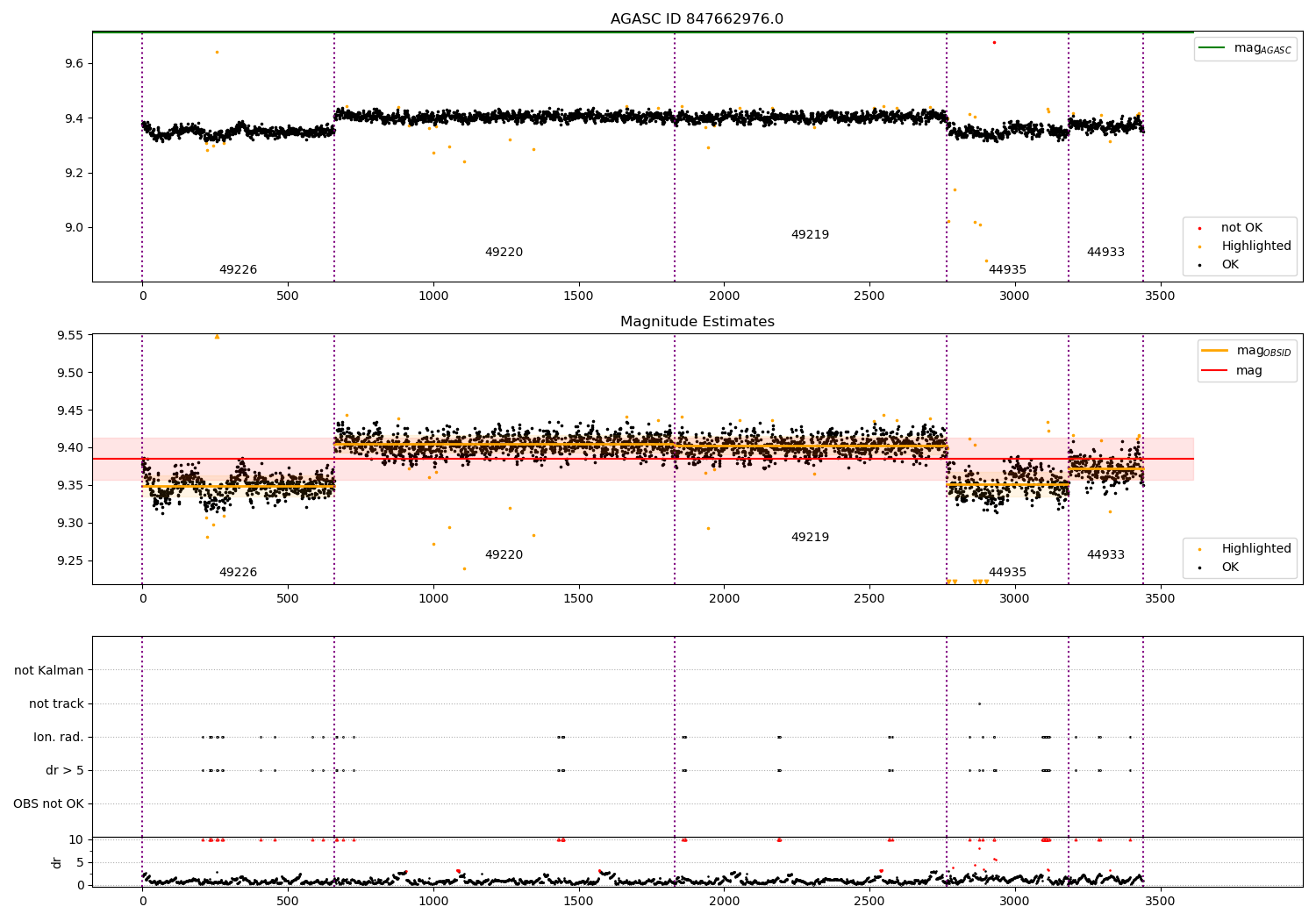Click obsid label 49226 in Magnitude Estimates plot
This screenshot has width=1316, height=921.
(x=238, y=573)
